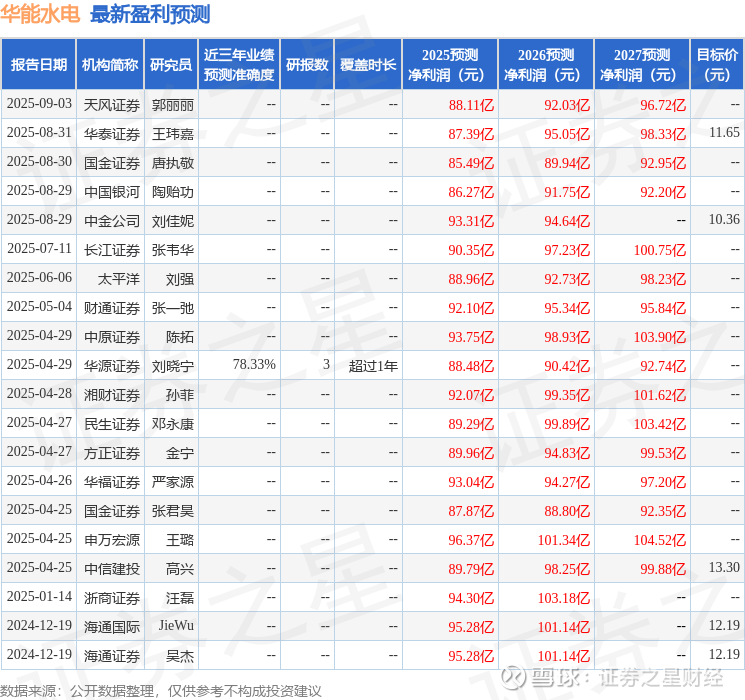Click 华福证券 institution cell

(x=112, y=482)
